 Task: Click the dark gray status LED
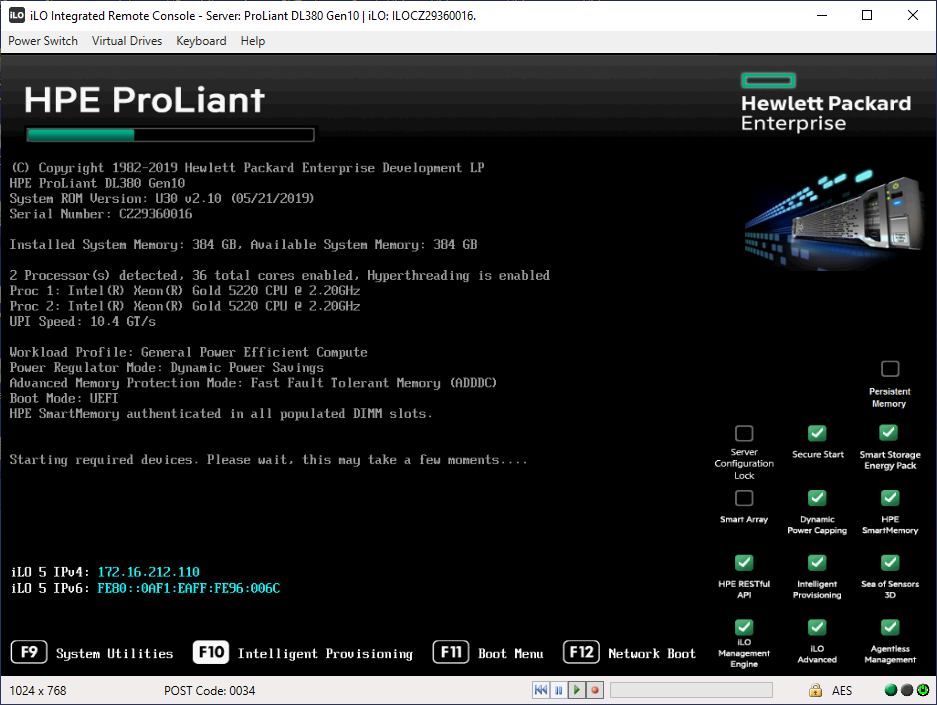tap(907, 690)
